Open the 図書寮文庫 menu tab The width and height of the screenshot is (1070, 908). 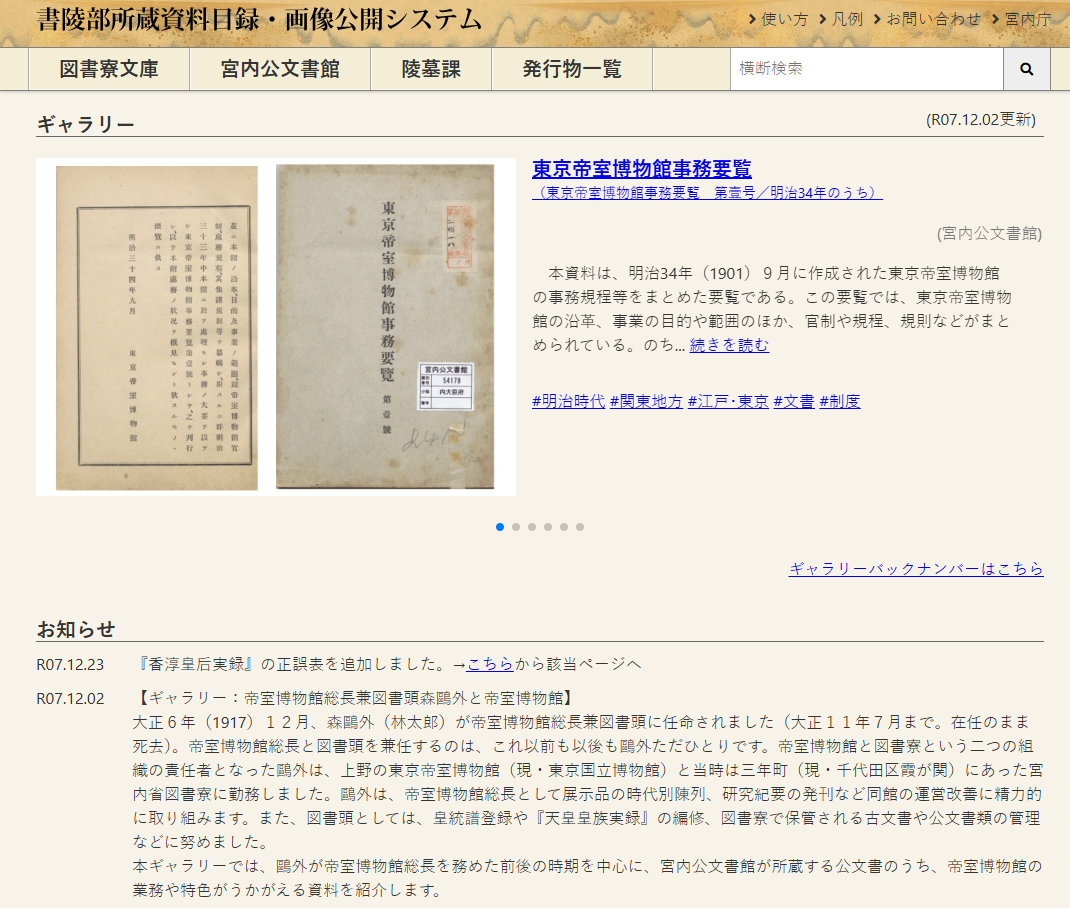(109, 69)
